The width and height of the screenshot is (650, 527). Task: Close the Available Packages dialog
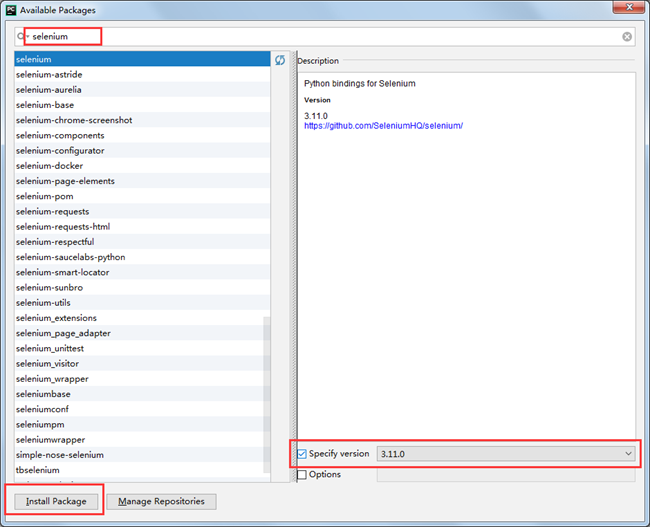click(x=629, y=7)
